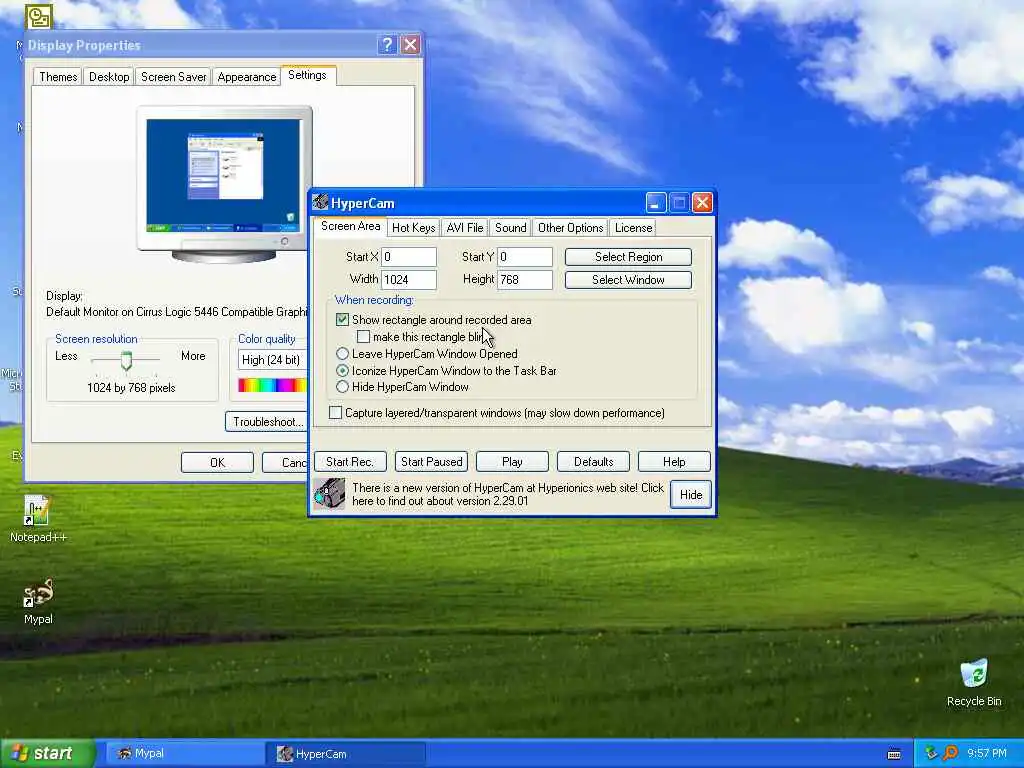The image size is (1024, 768).
Task: Click the Screen resolution slider handle
Action: [x=126, y=360]
